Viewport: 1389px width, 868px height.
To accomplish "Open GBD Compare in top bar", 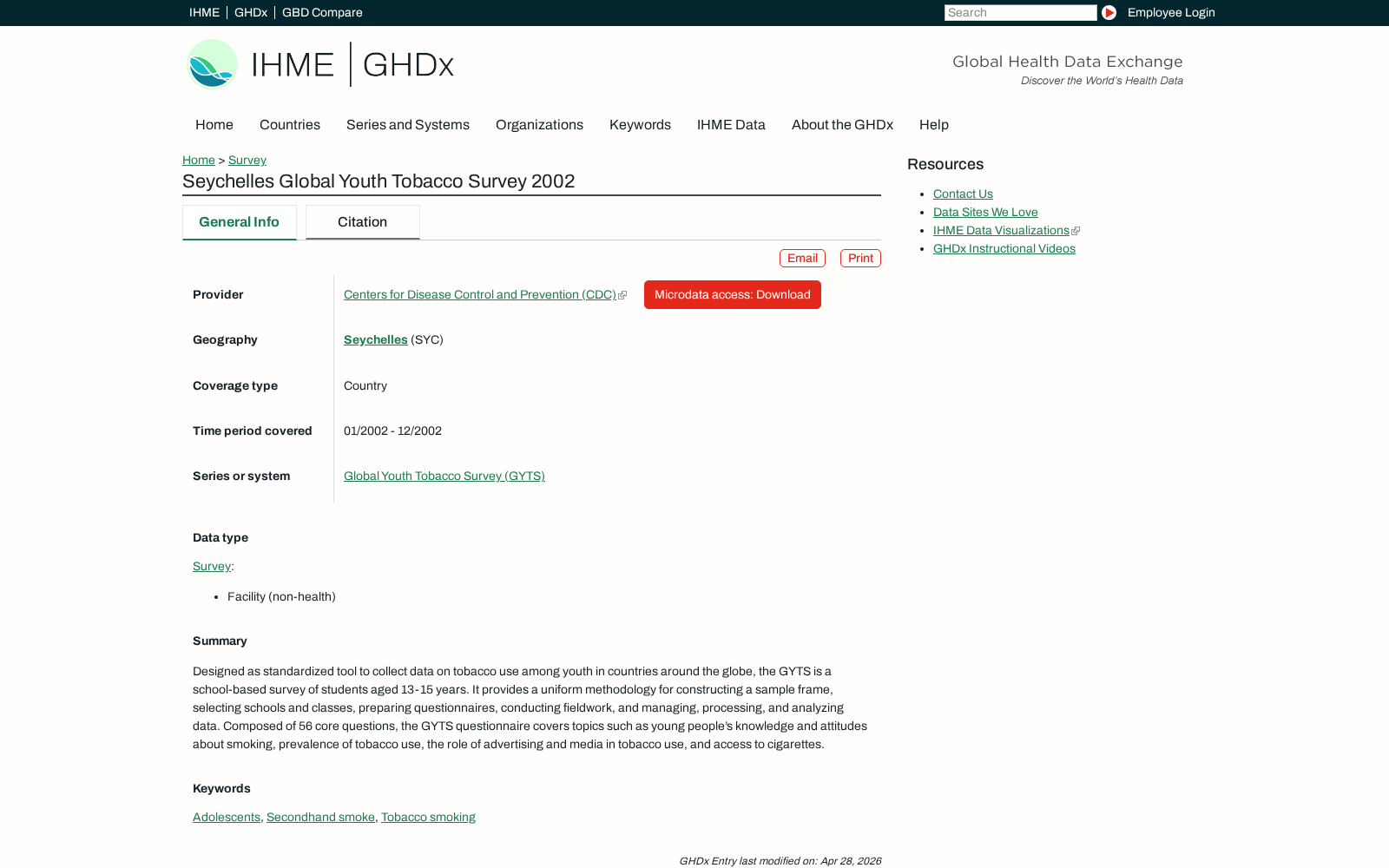I will click(322, 12).
